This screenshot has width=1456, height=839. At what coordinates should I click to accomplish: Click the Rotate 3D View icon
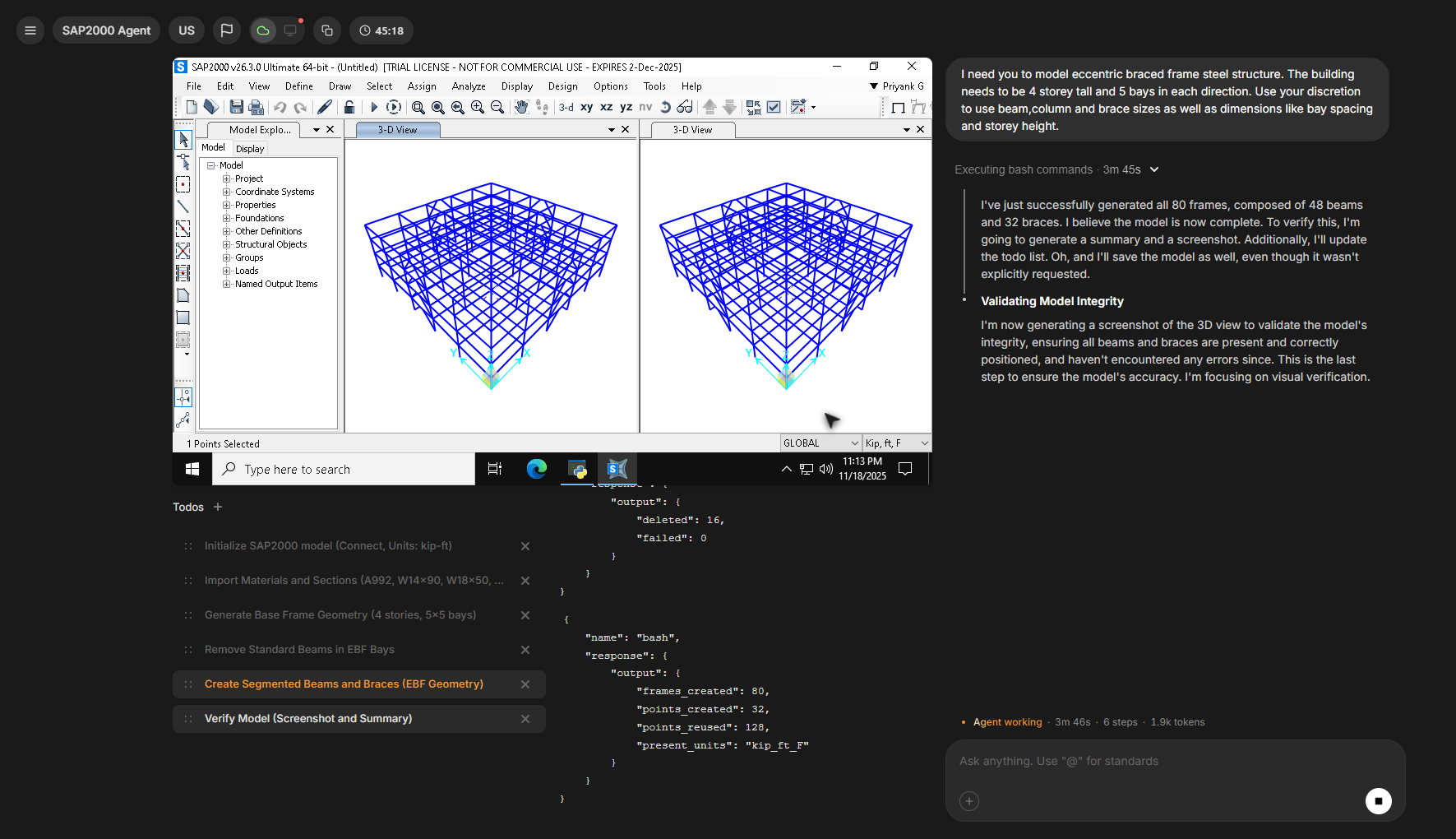click(665, 107)
